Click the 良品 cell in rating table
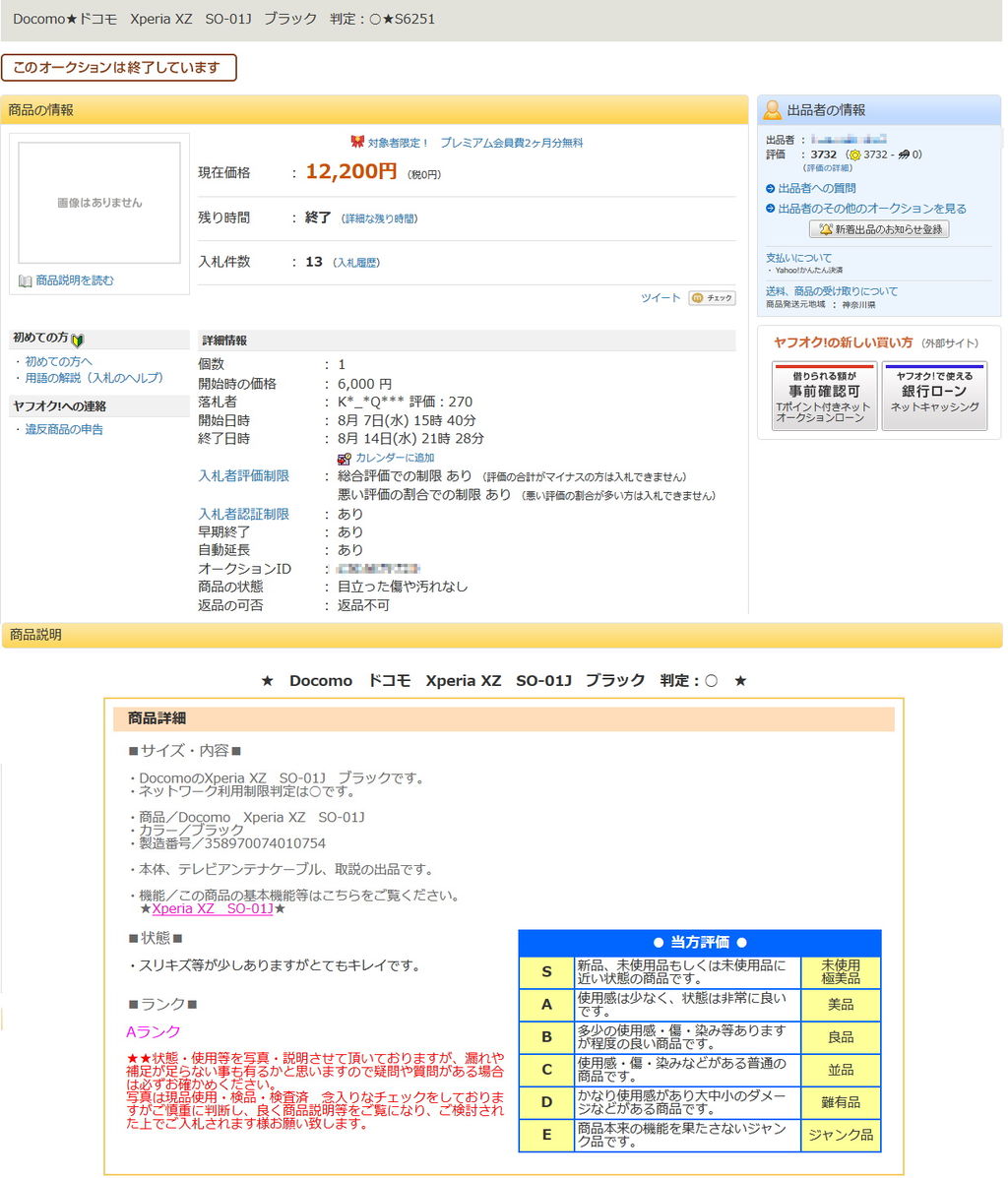The image size is (1008, 1178). coord(841,1037)
